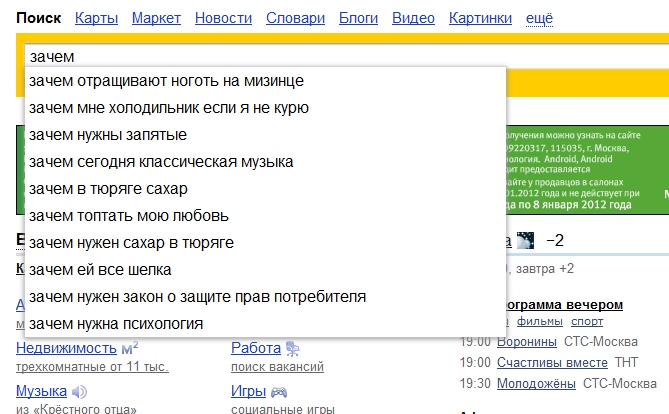Select suggestion зачем нужен сахар в тюряге
Viewport: 669px width, 414px height.
tap(265, 243)
